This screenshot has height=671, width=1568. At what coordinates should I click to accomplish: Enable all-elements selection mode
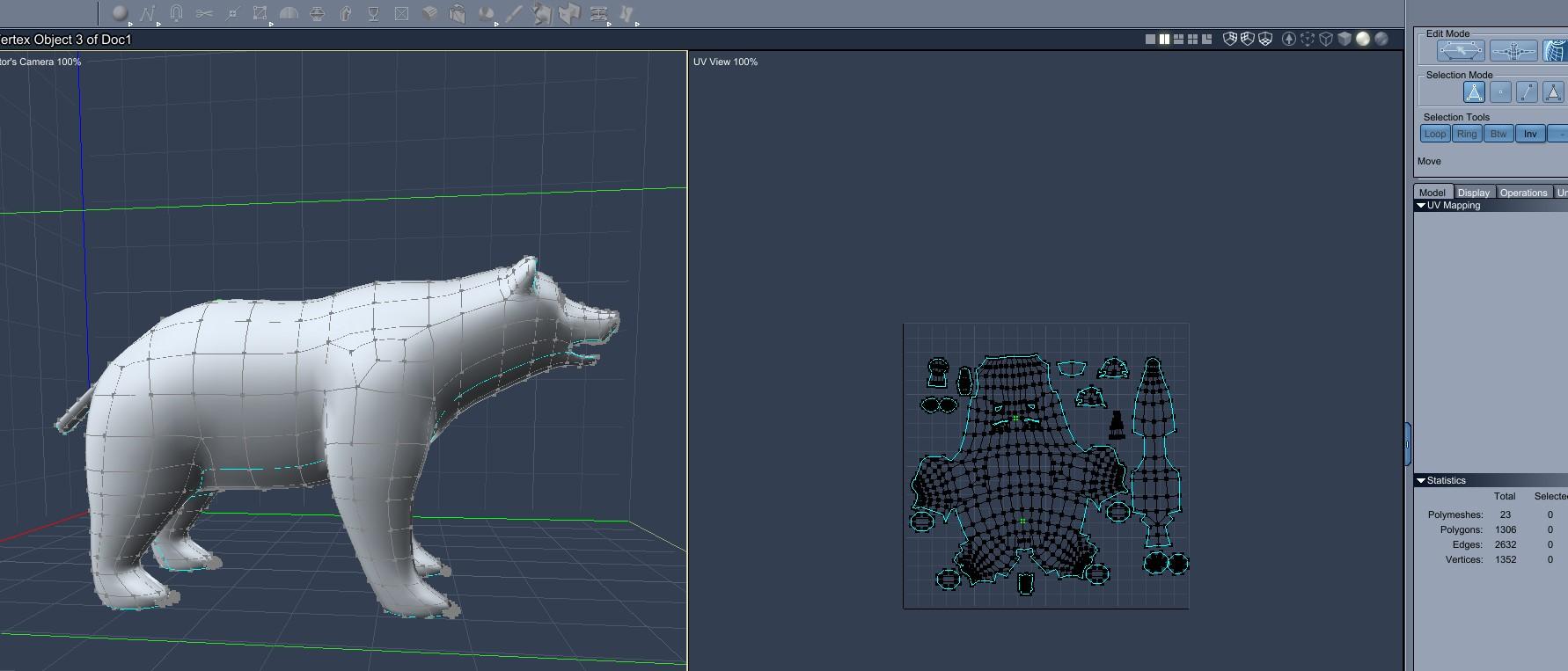1474,91
